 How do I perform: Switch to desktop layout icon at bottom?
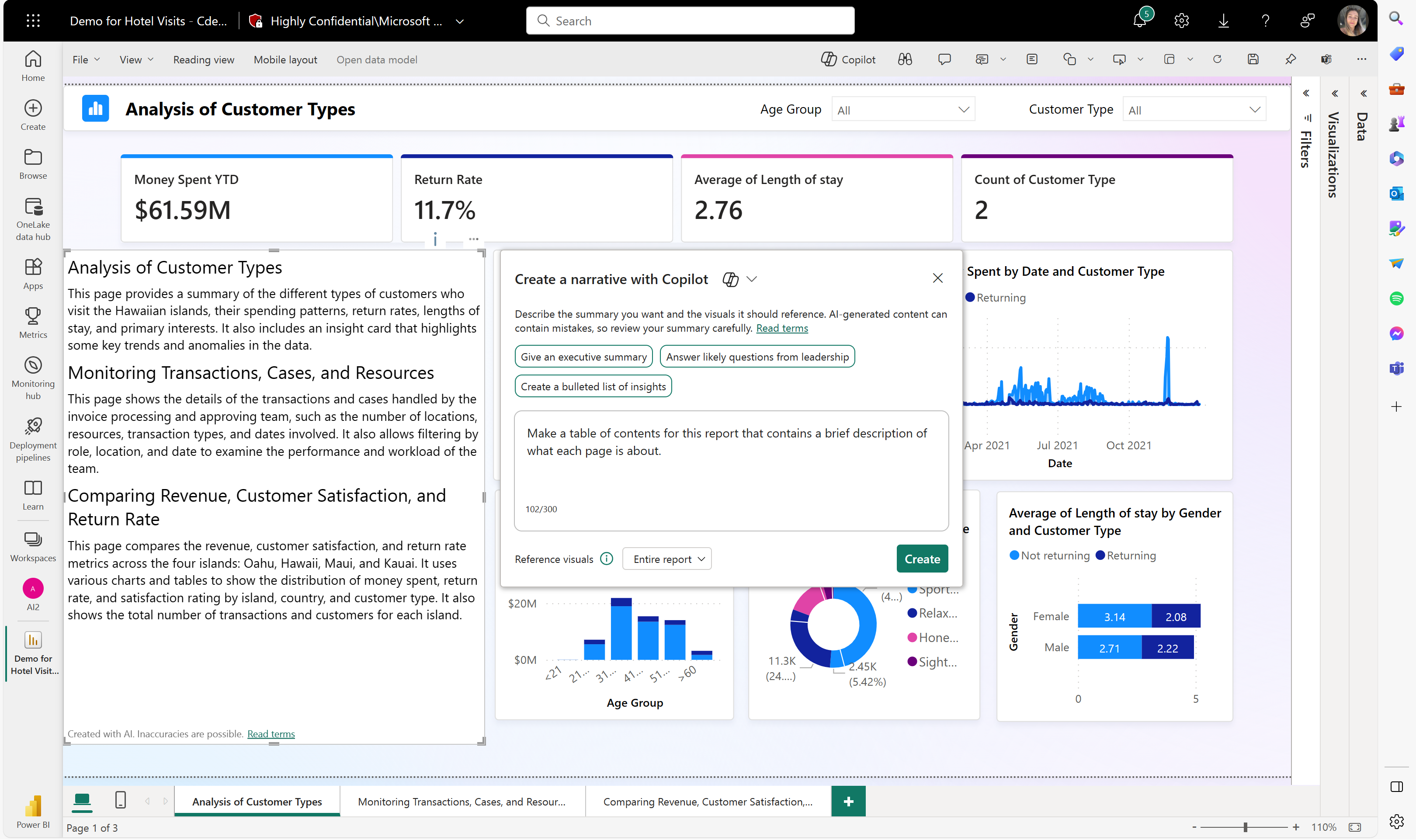tap(82, 800)
